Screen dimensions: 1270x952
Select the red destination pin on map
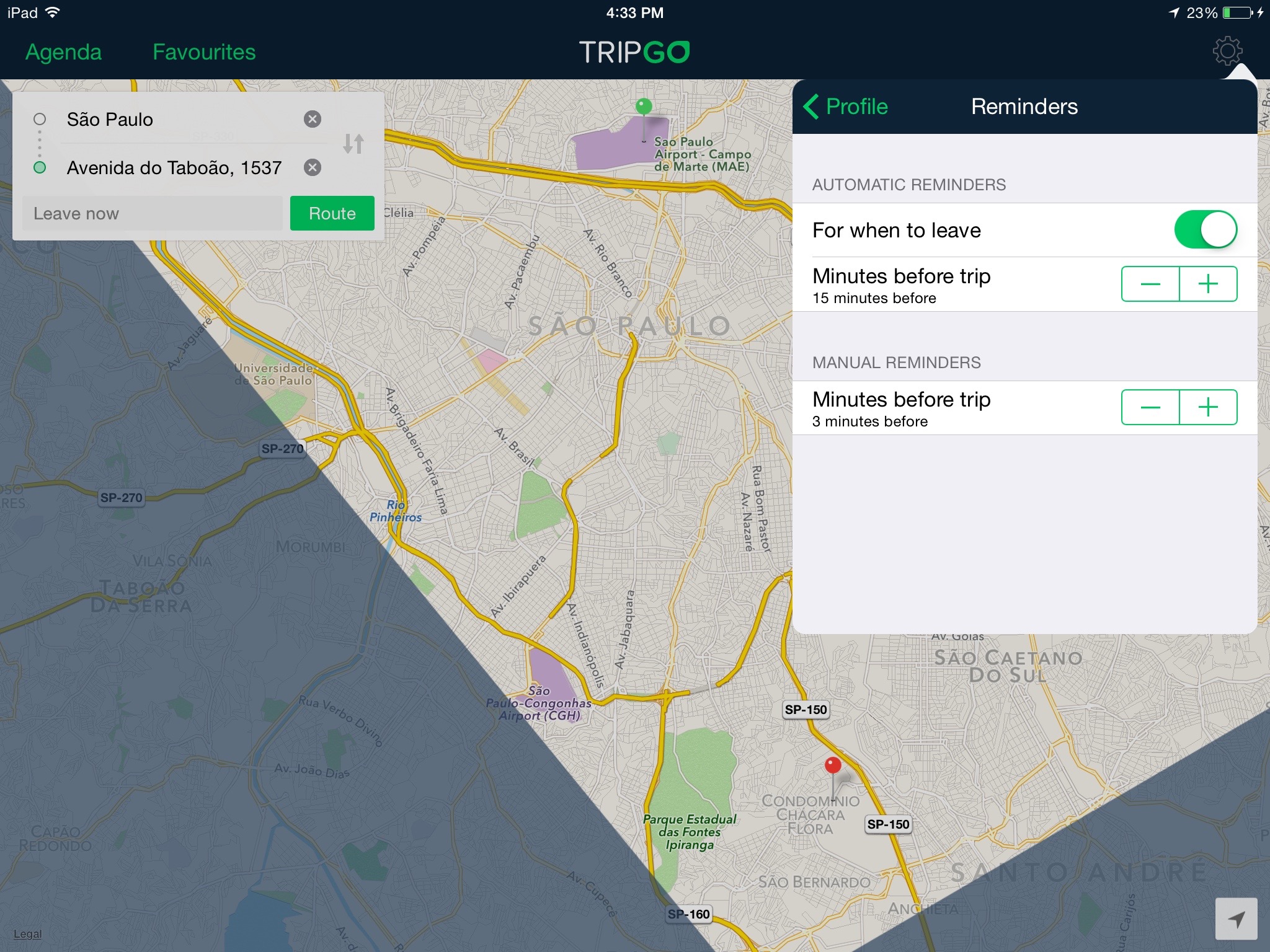coord(833,767)
